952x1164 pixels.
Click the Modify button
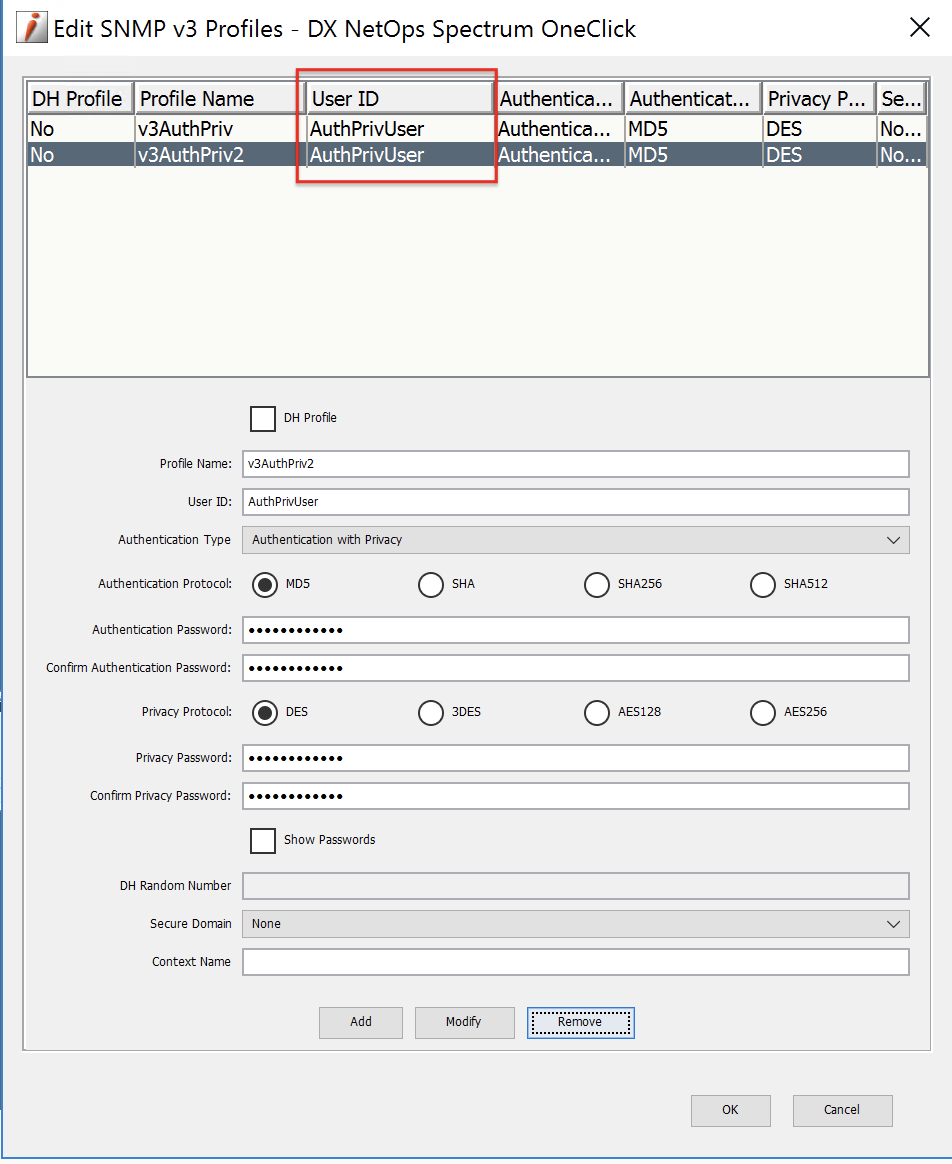point(464,1022)
